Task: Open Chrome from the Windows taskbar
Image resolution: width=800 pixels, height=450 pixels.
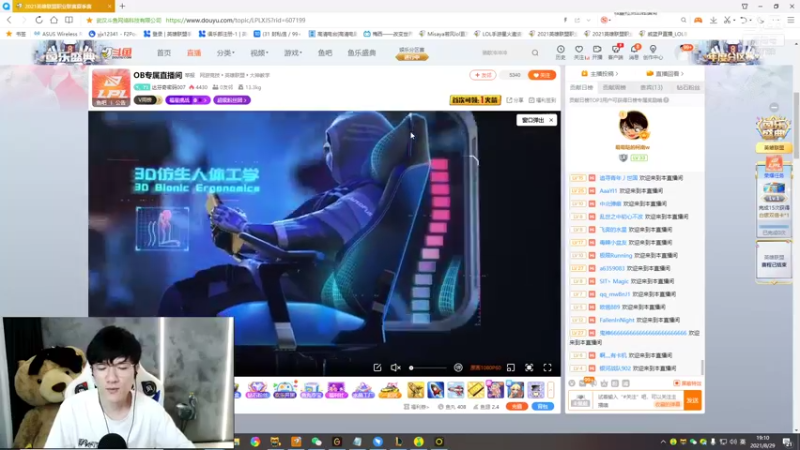Action: [x=255, y=442]
